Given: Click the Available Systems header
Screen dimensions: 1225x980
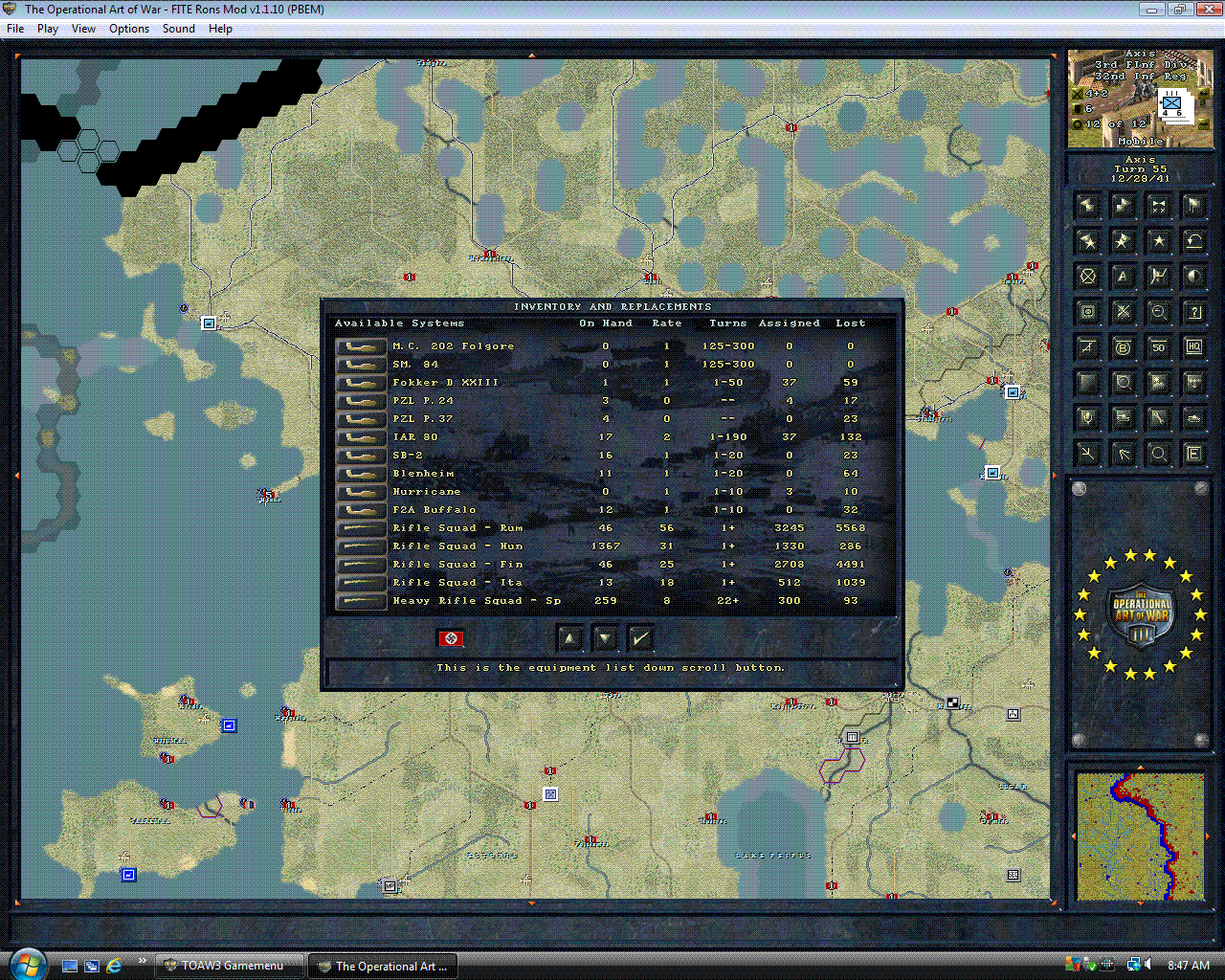Looking at the screenshot, I should pos(399,323).
